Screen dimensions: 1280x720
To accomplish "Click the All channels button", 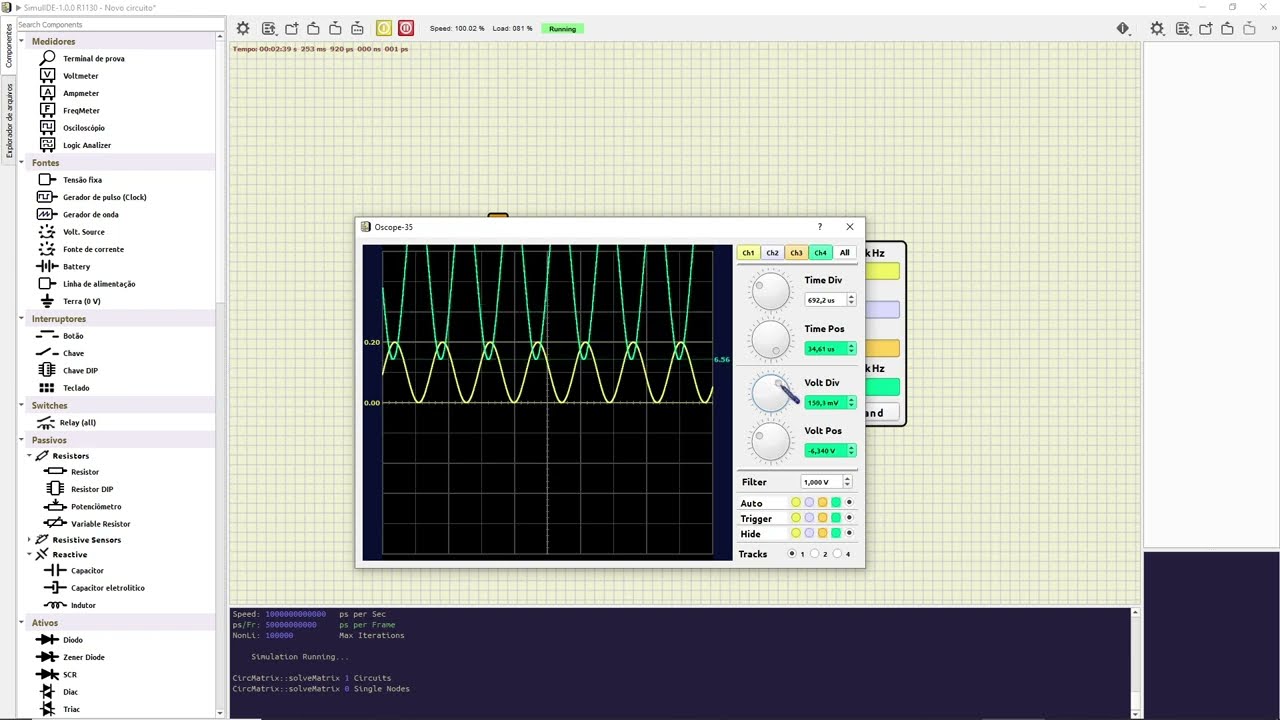I will [845, 253].
